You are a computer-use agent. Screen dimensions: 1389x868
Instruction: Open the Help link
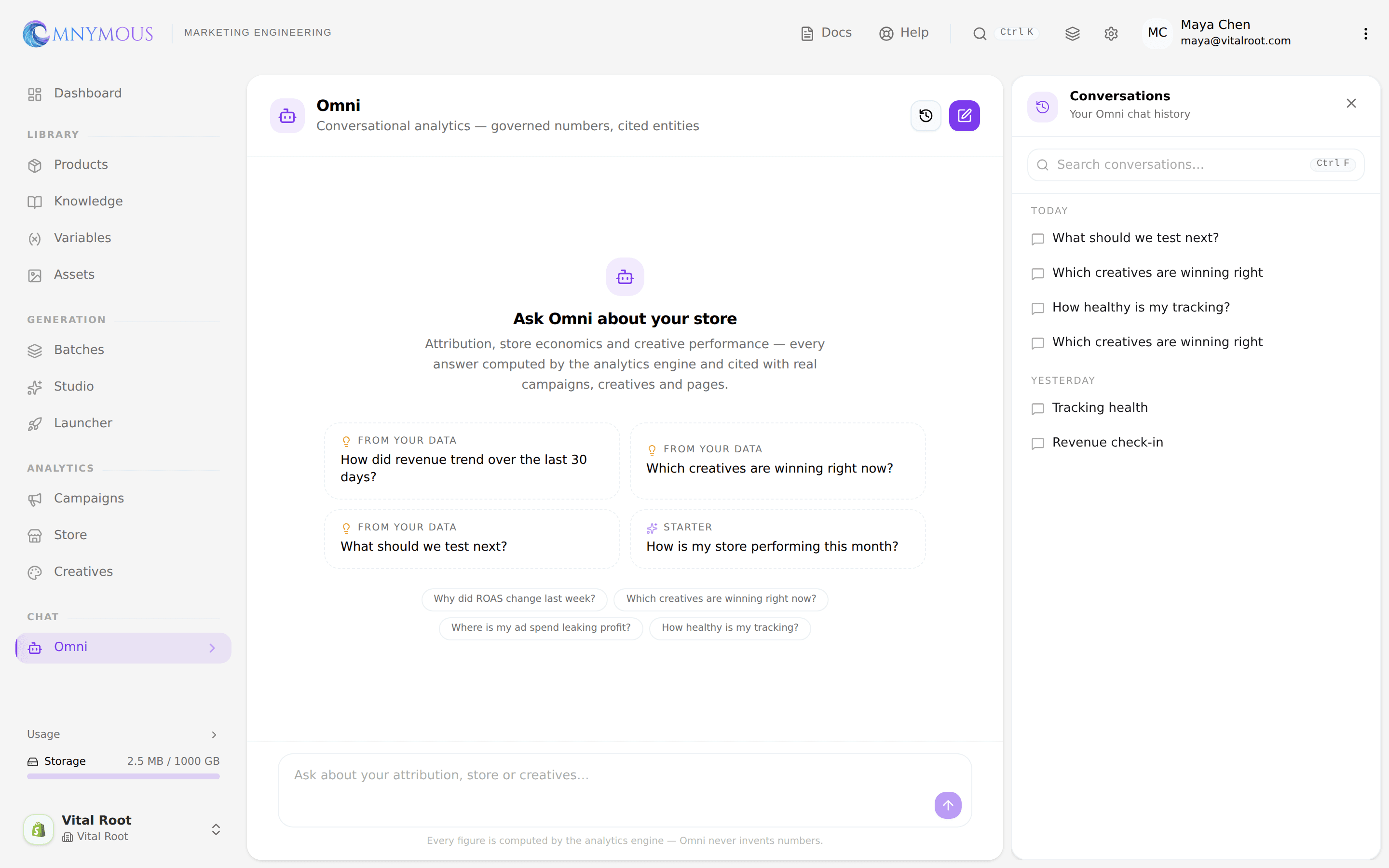point(903,33)
